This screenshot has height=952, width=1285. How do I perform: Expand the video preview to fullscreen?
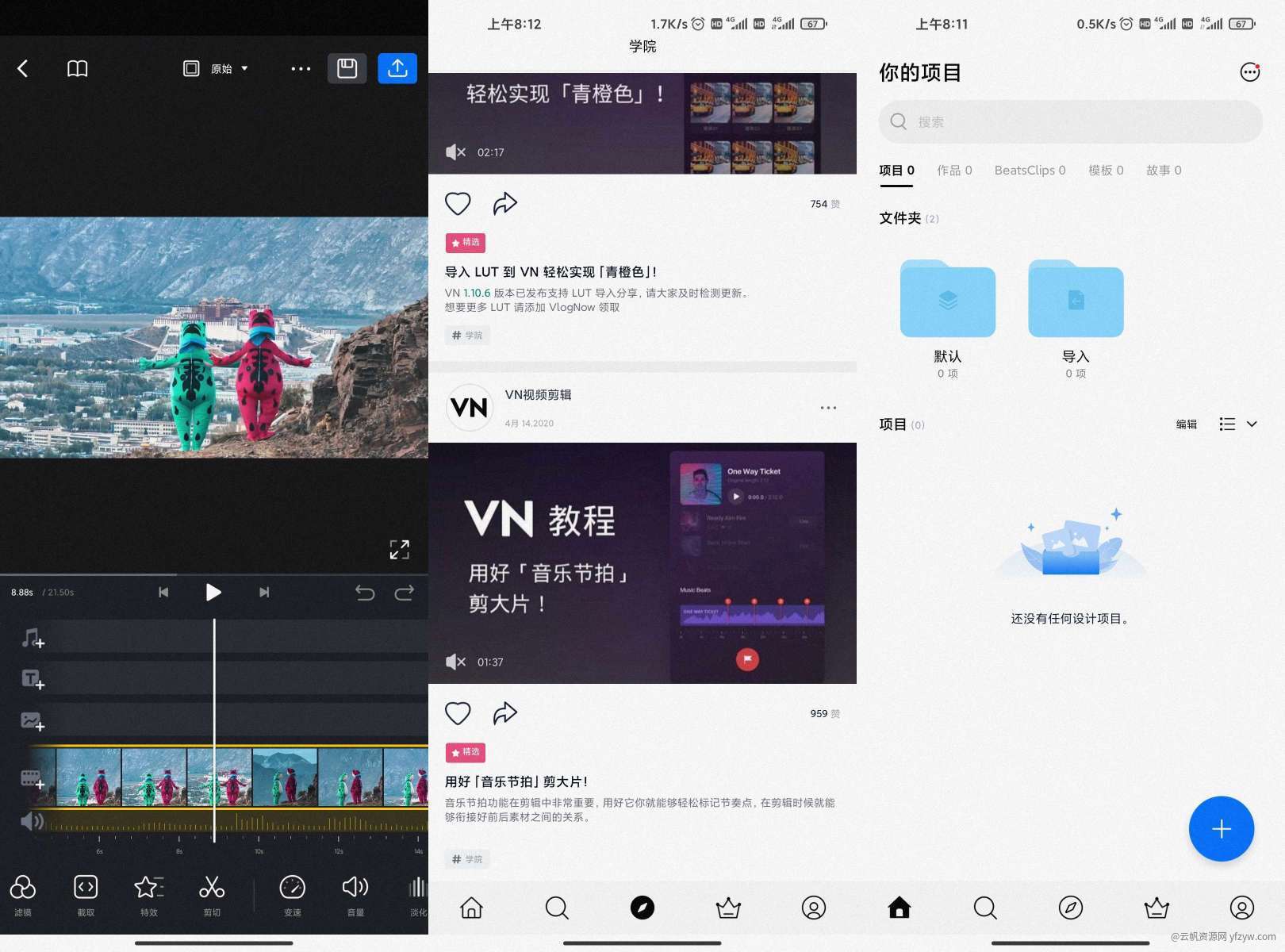(x=400, y=549)
